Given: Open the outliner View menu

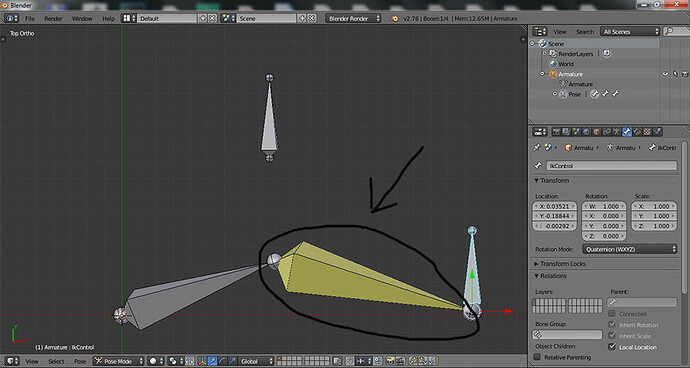Looking at the screenshot, I should 560,32.
